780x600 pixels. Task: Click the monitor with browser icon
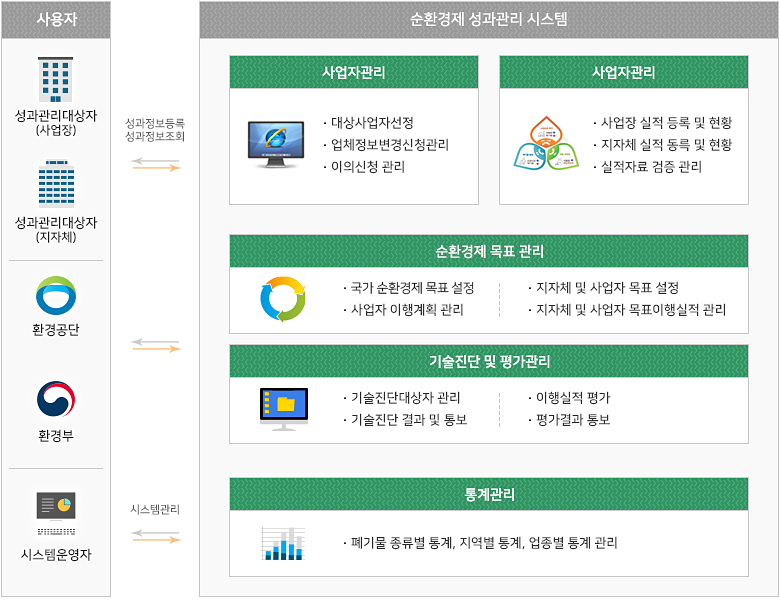click(x=276, y=145)
